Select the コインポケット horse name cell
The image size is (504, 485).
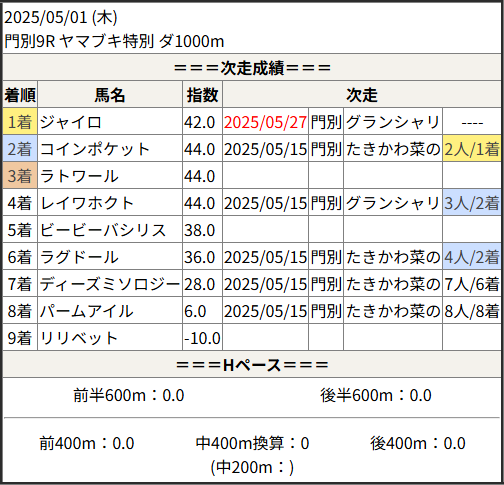click(x=110, y=149)
